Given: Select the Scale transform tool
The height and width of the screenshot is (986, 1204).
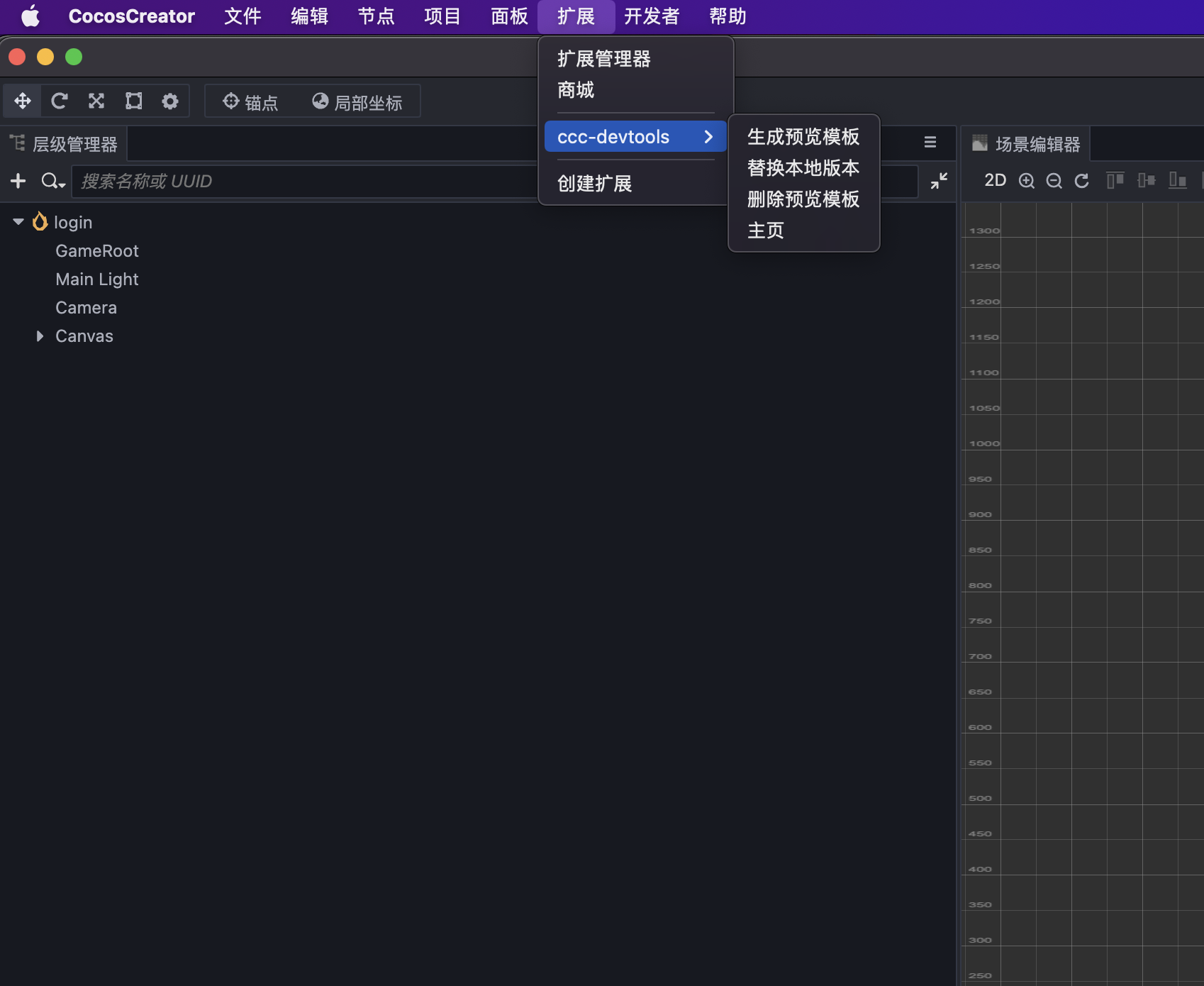Looking at the screenshot, I should pyautogui.click(x=96, y=101).
